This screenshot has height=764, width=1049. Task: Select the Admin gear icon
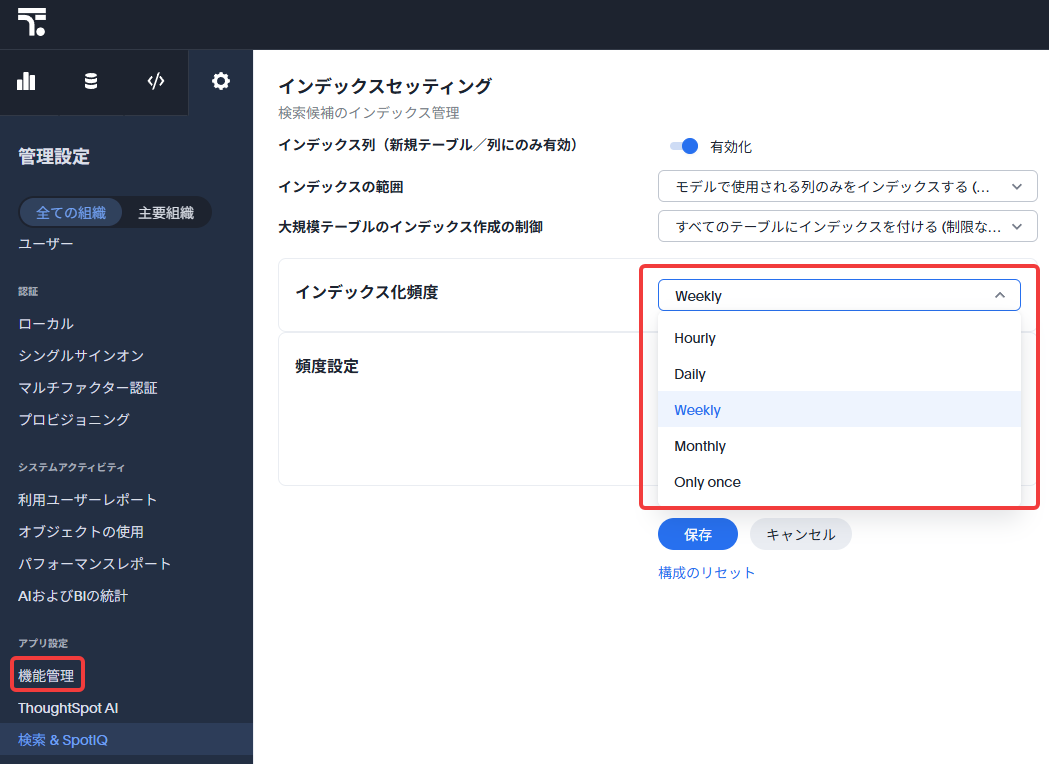(x=221, y=81)
